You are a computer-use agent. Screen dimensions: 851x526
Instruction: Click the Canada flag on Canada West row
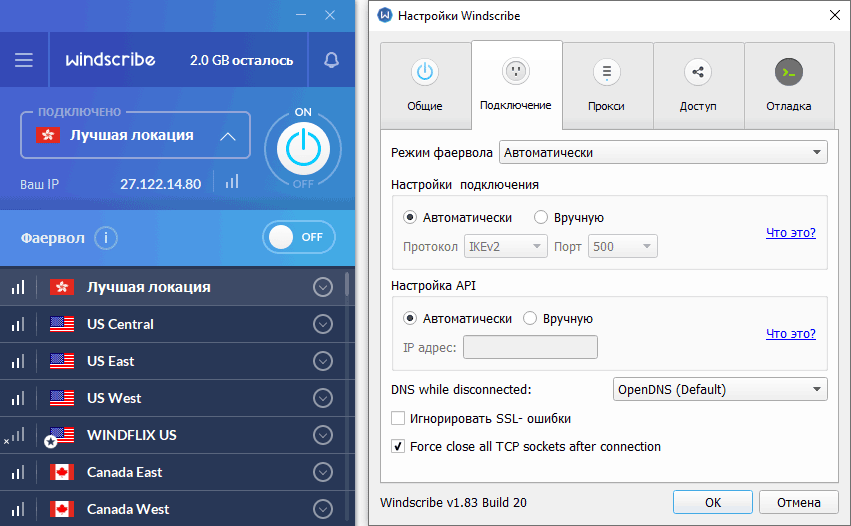(62, 509)
